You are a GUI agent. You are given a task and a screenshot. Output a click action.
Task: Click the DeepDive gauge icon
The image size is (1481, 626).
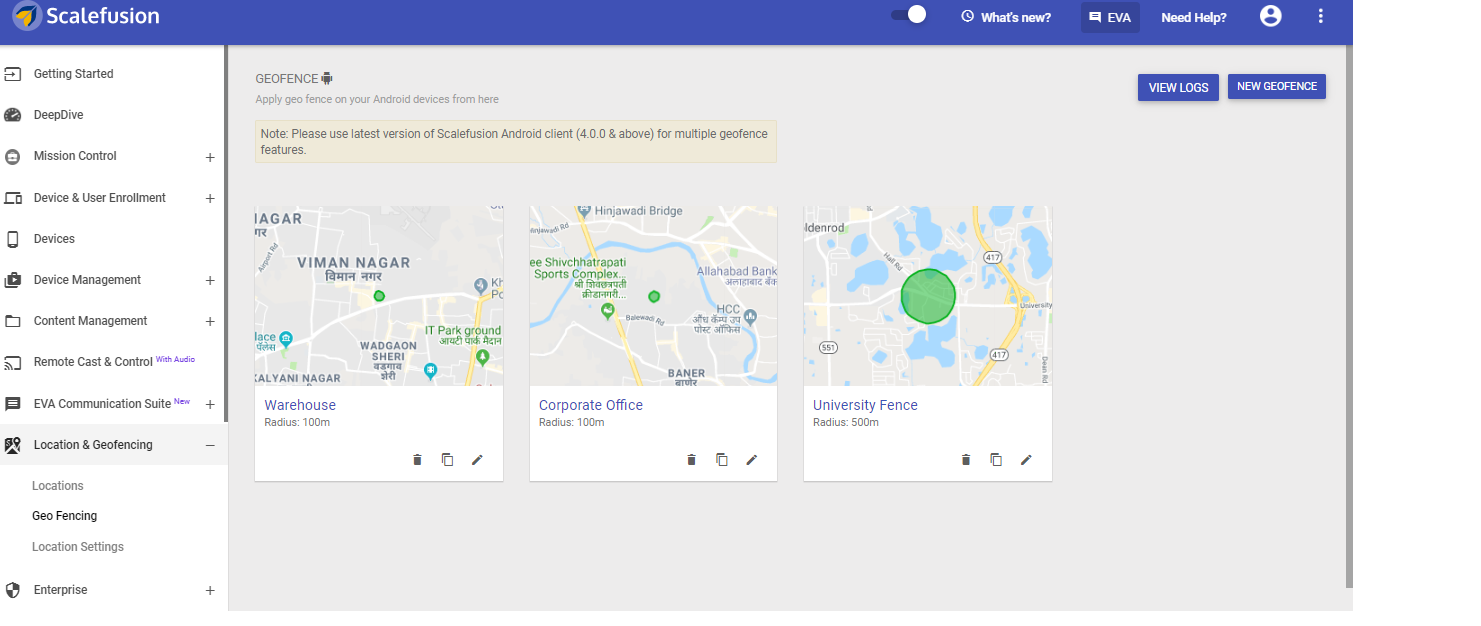click(13, 115)
